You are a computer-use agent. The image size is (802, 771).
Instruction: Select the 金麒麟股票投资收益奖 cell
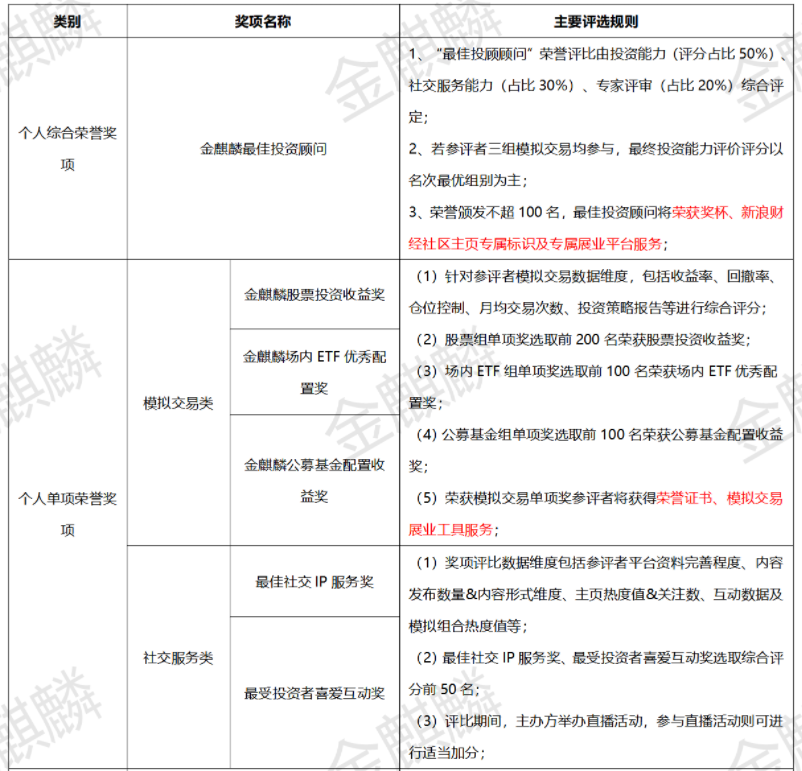click(x=314, y=295)
